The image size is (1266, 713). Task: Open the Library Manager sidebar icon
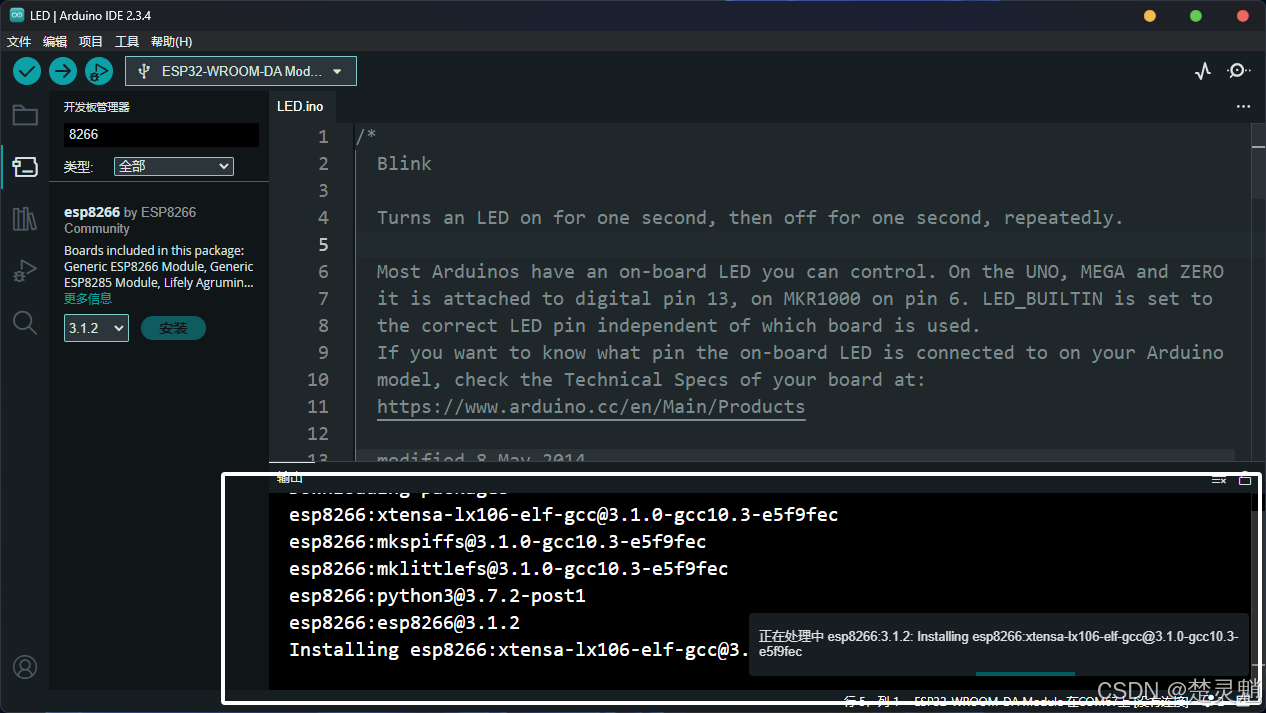pos(25,219)
